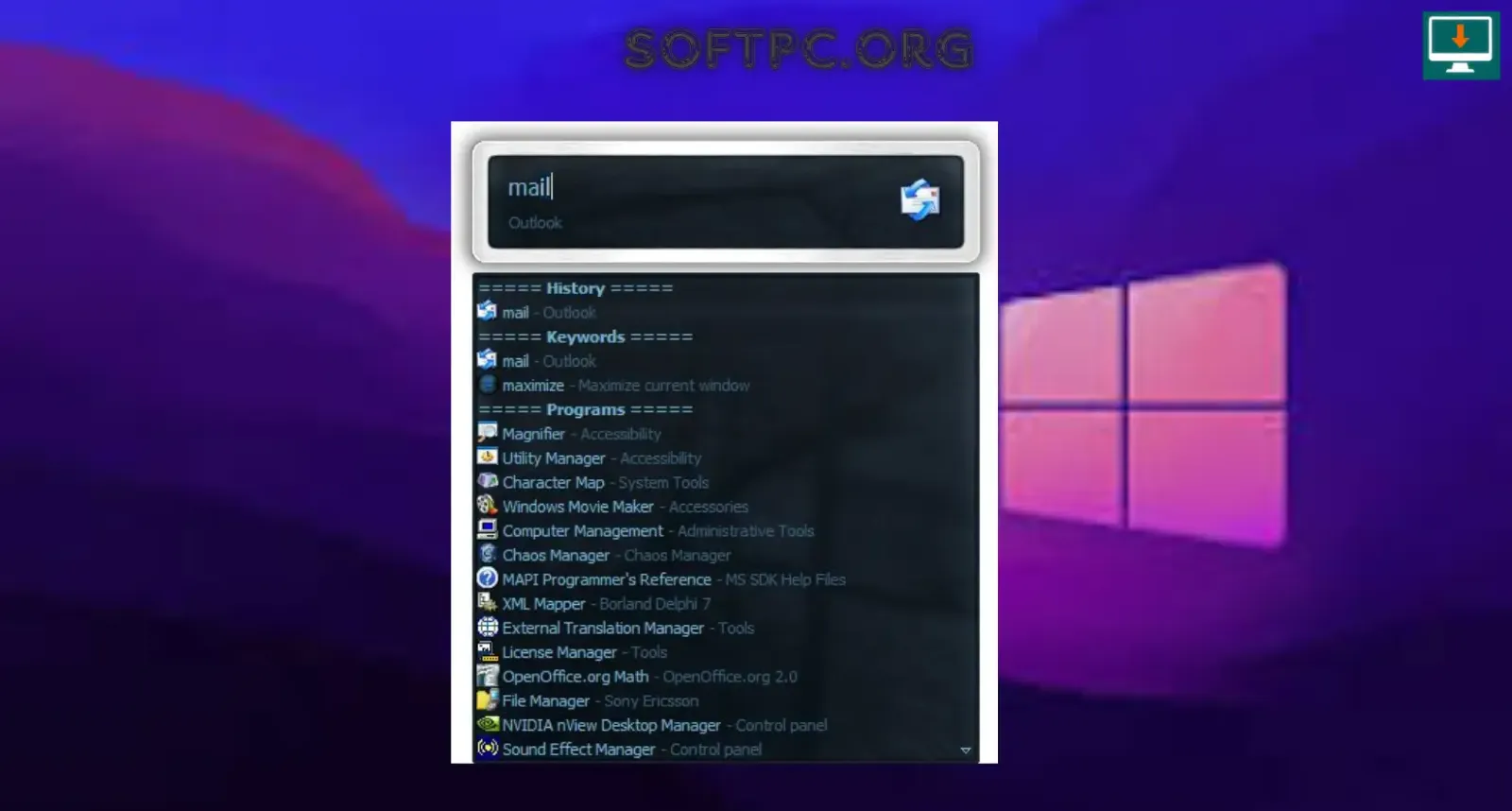Click the Magnifier program icon
The image size is (1512, 811).
click(488, 433)
